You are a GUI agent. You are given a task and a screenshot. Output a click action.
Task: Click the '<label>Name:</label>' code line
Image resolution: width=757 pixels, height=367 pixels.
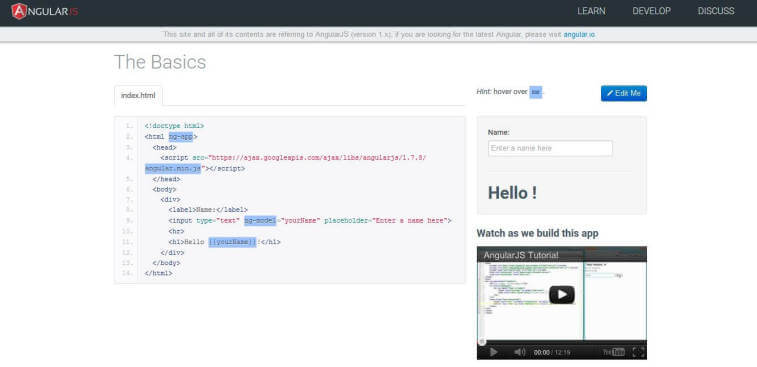click(208, 210)
